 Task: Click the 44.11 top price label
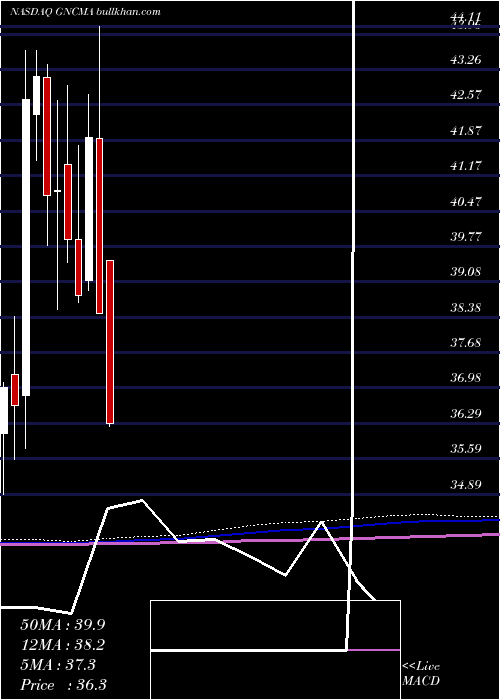(466, 17)
